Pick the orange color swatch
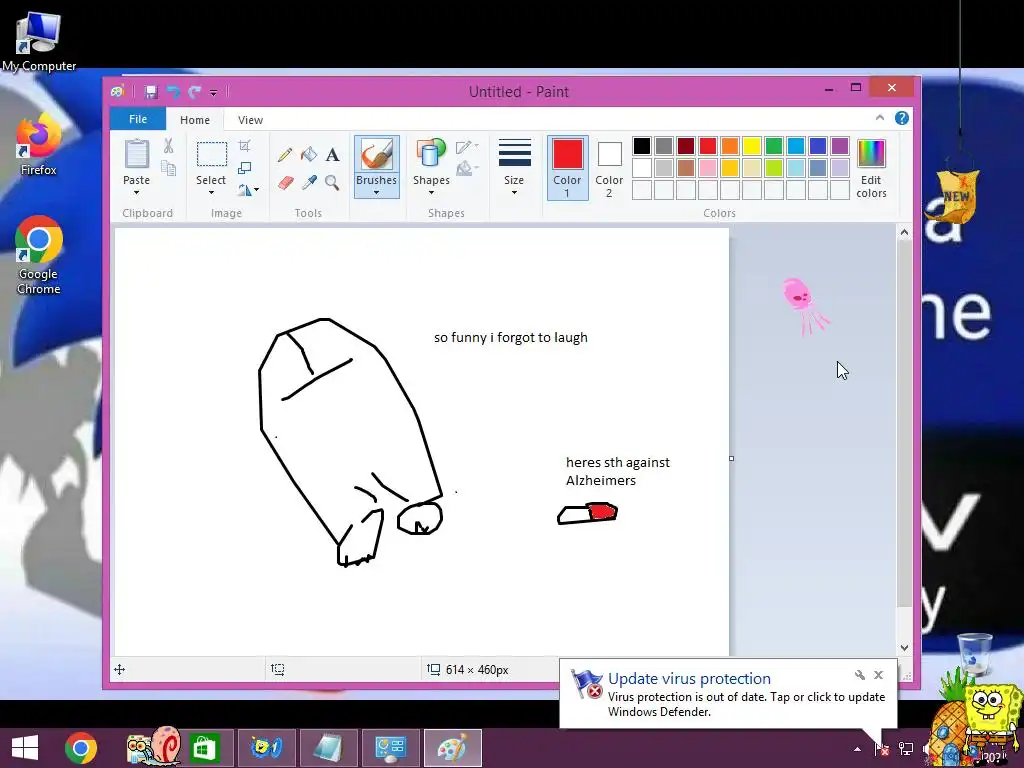The image size is (1024, 768). pos(730,146)
